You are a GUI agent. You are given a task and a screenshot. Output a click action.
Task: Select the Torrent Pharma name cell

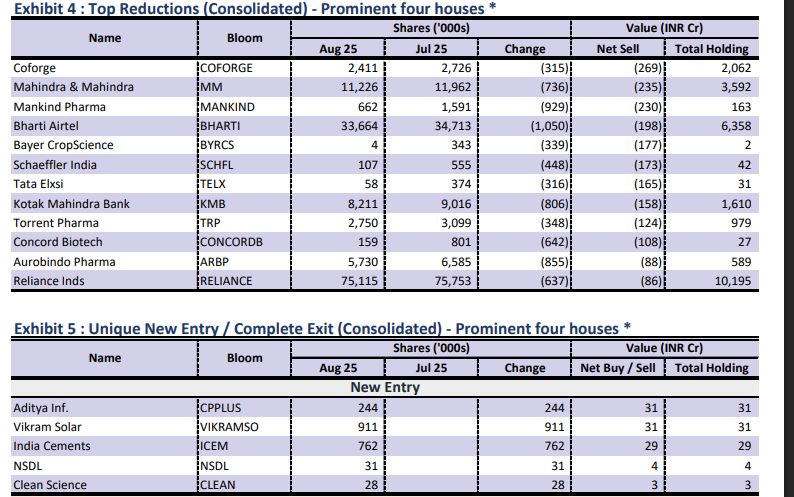[x=56, y=223]
